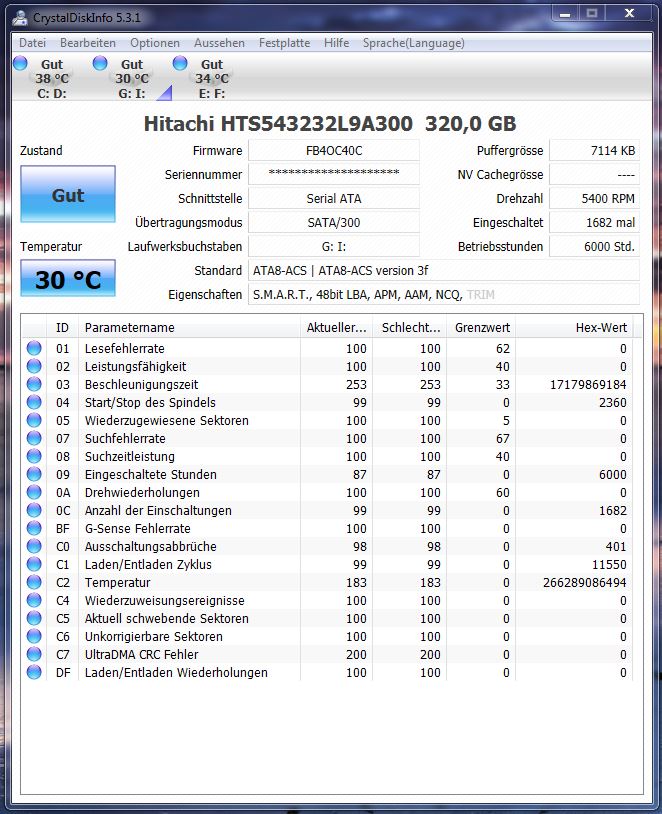Click the Eigenschaften field with S.M.A.R.T.
662x814 pixels.
tap(444, 294)
